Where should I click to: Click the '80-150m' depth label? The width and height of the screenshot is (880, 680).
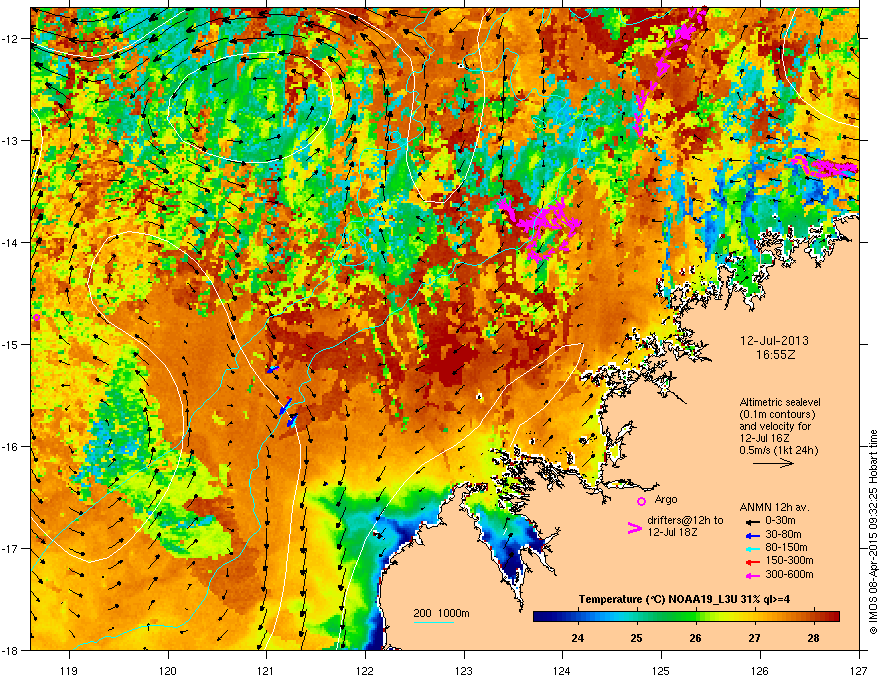coord(786,548)
